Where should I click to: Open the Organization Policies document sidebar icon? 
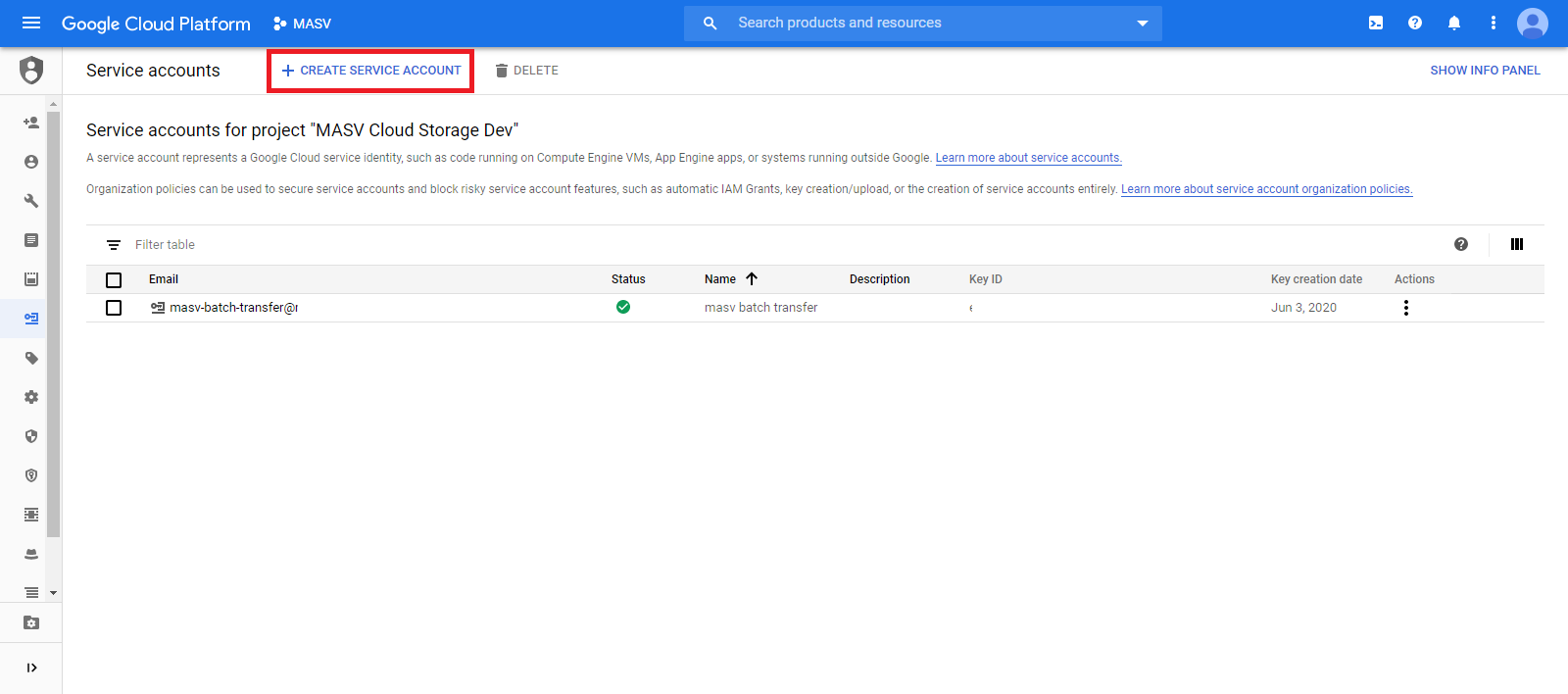click(x=31, y=240)
